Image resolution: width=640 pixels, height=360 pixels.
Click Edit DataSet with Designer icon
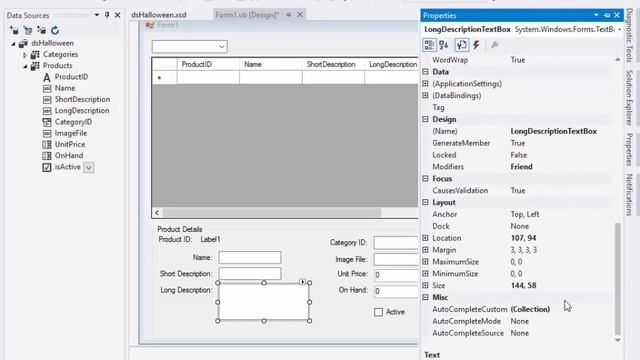(x=28, y=30)
